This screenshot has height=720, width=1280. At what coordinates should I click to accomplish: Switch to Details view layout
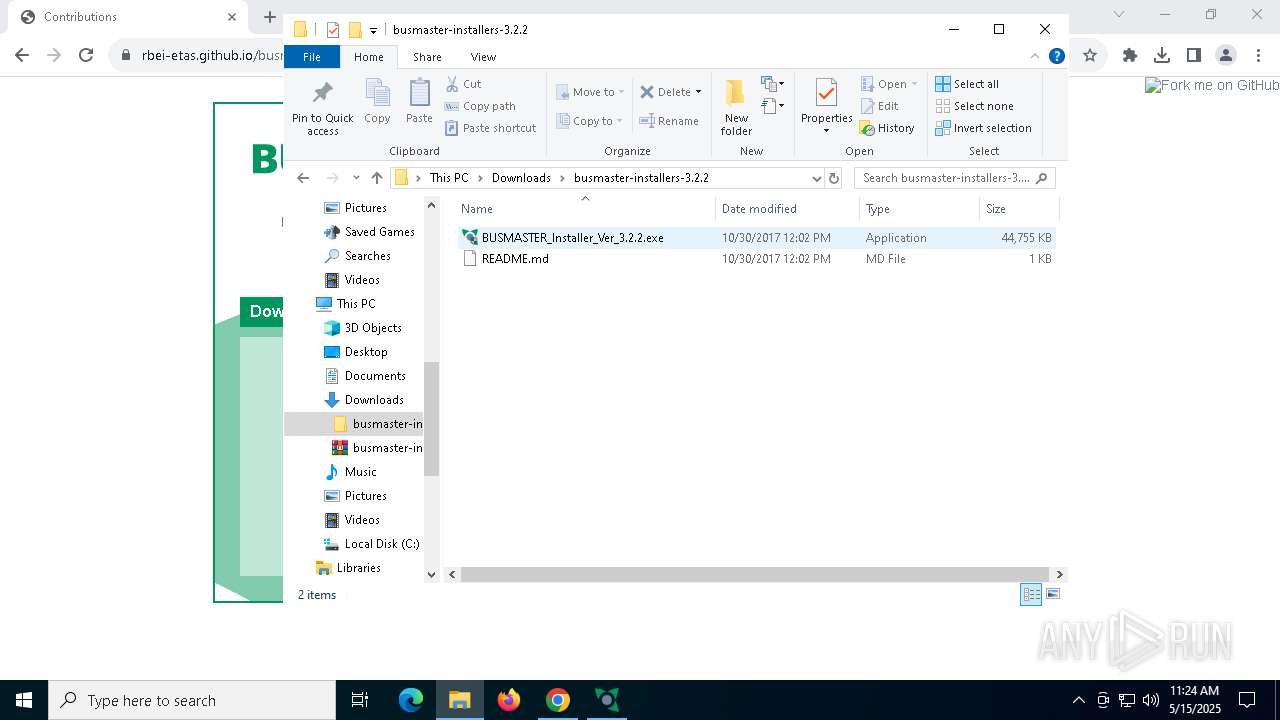pos(1031,595)
